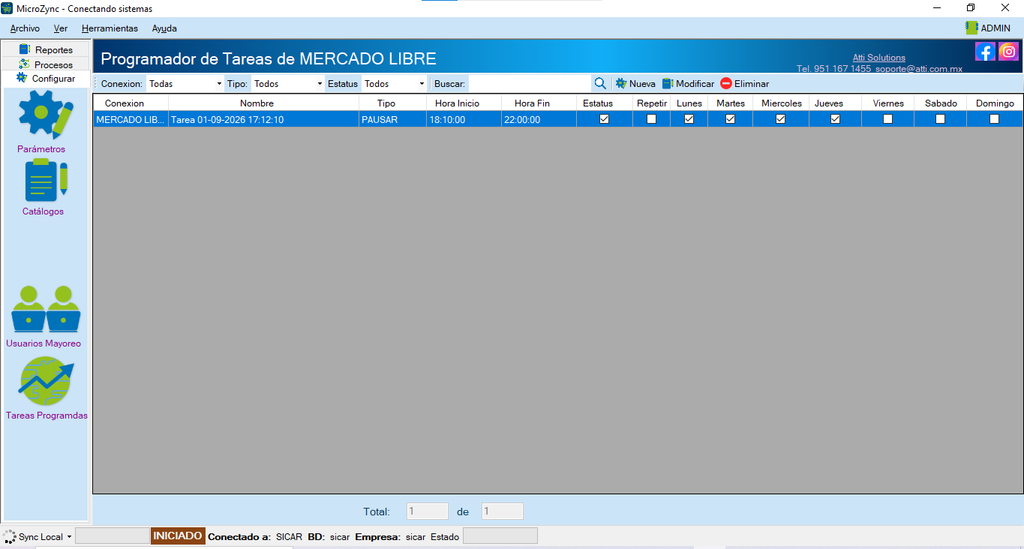The image size is (1024, 549).
Task: Switch to the Procesos tab
Action: coord(46,65)
